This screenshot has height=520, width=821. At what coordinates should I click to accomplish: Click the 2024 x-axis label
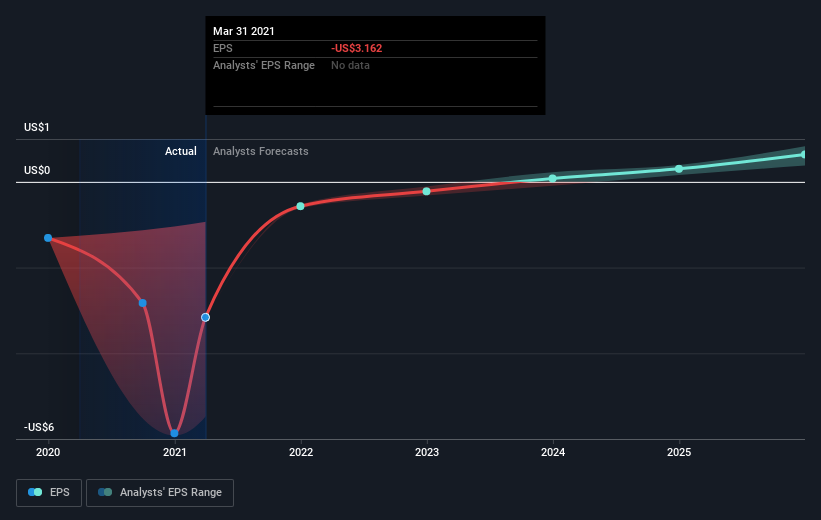pyautogui.click(x=553, y=452)
